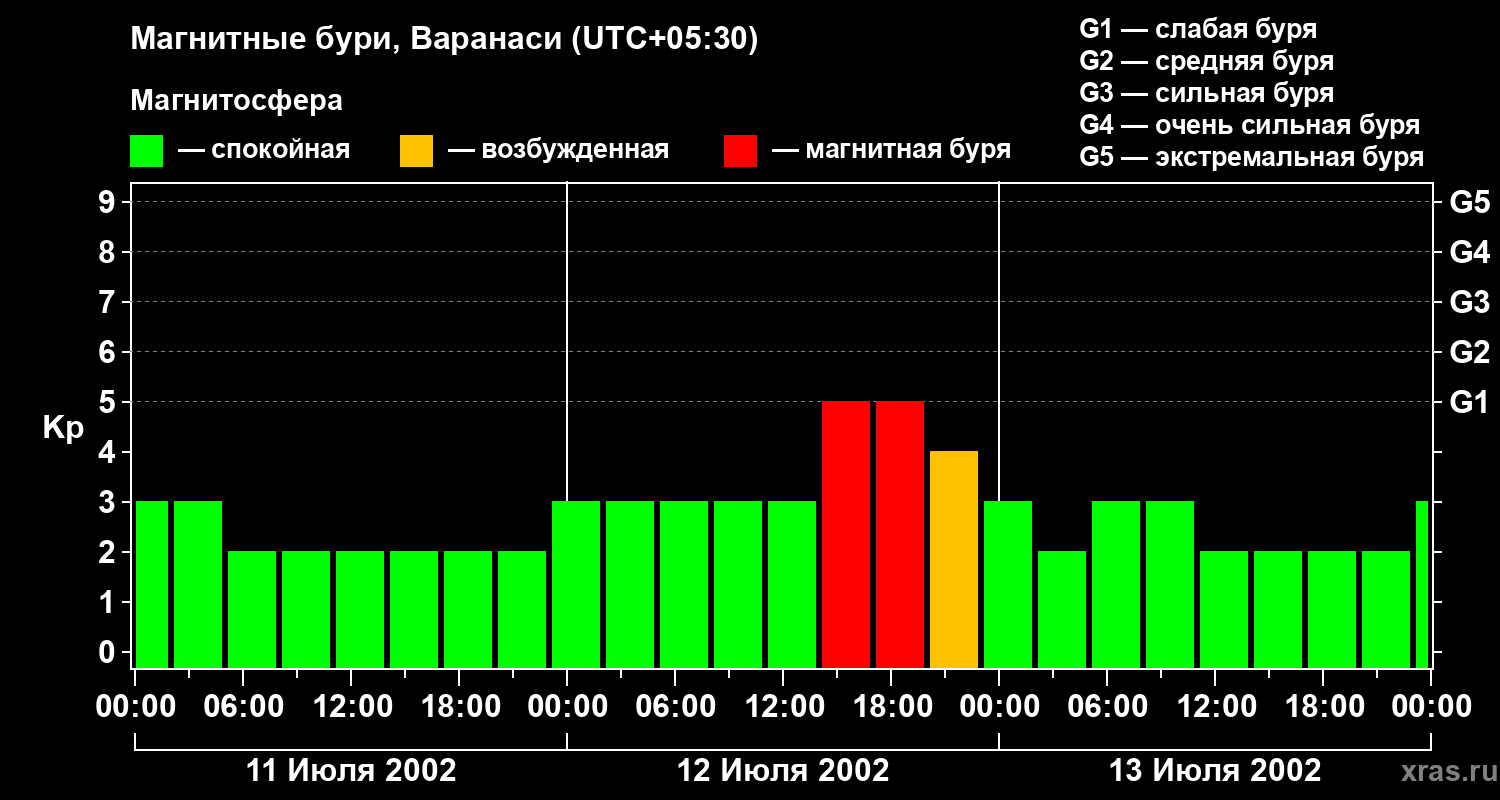Select the 13 Июля 2002 date label
1500x800 pixels.
(x=1215, y=771)
